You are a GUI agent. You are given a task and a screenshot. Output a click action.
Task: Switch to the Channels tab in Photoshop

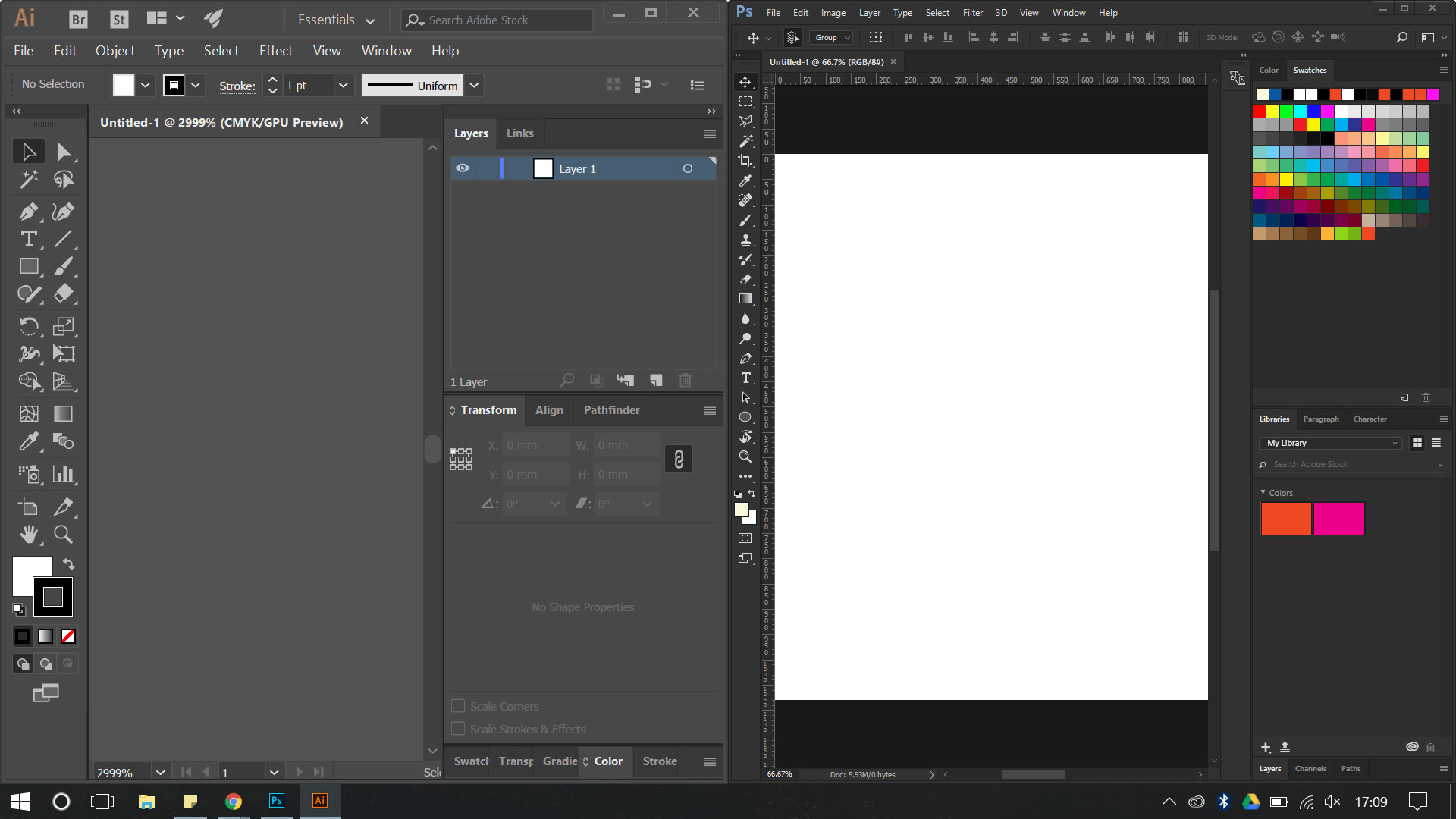point(1310,768)
